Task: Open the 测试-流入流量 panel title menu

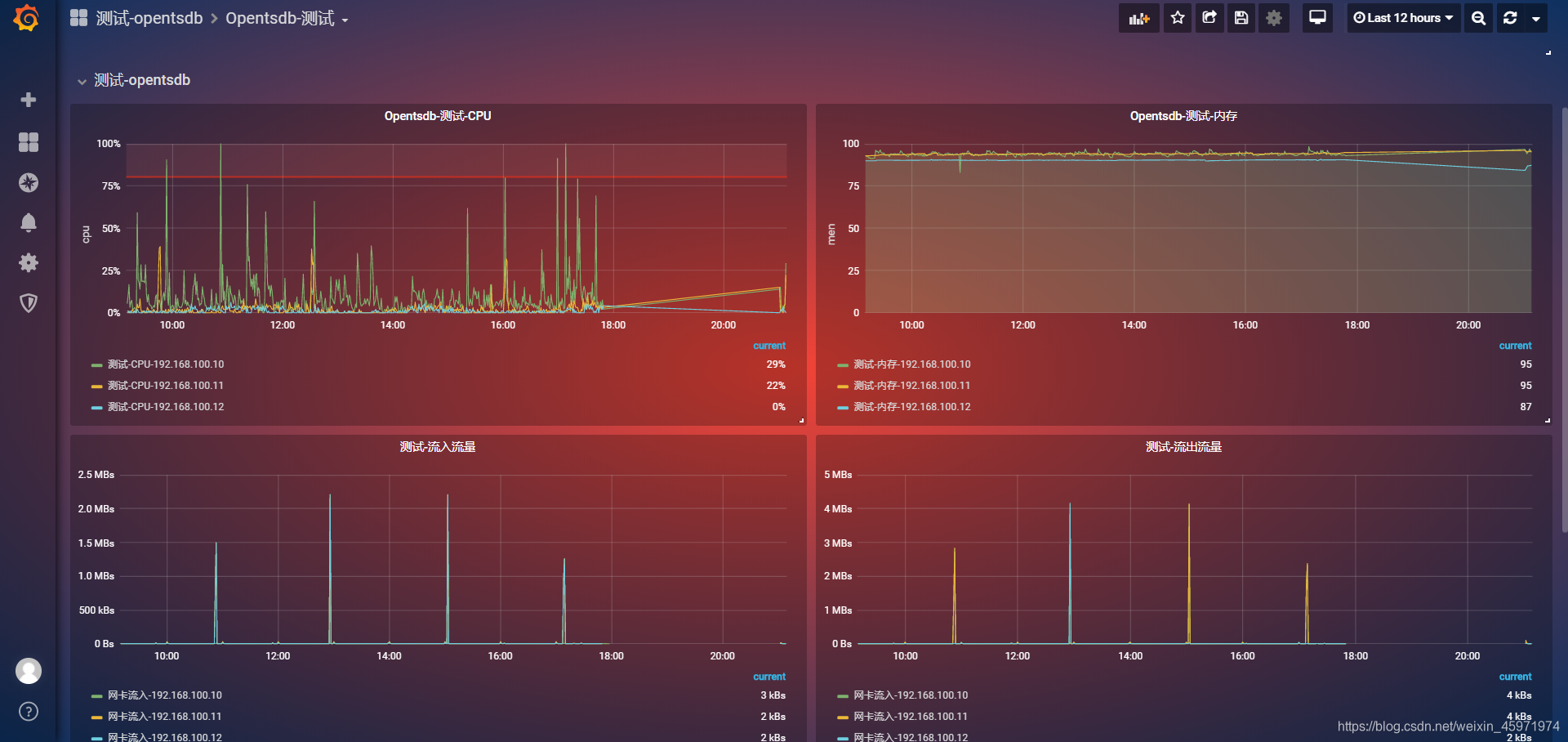Action: tap(438, 447)
